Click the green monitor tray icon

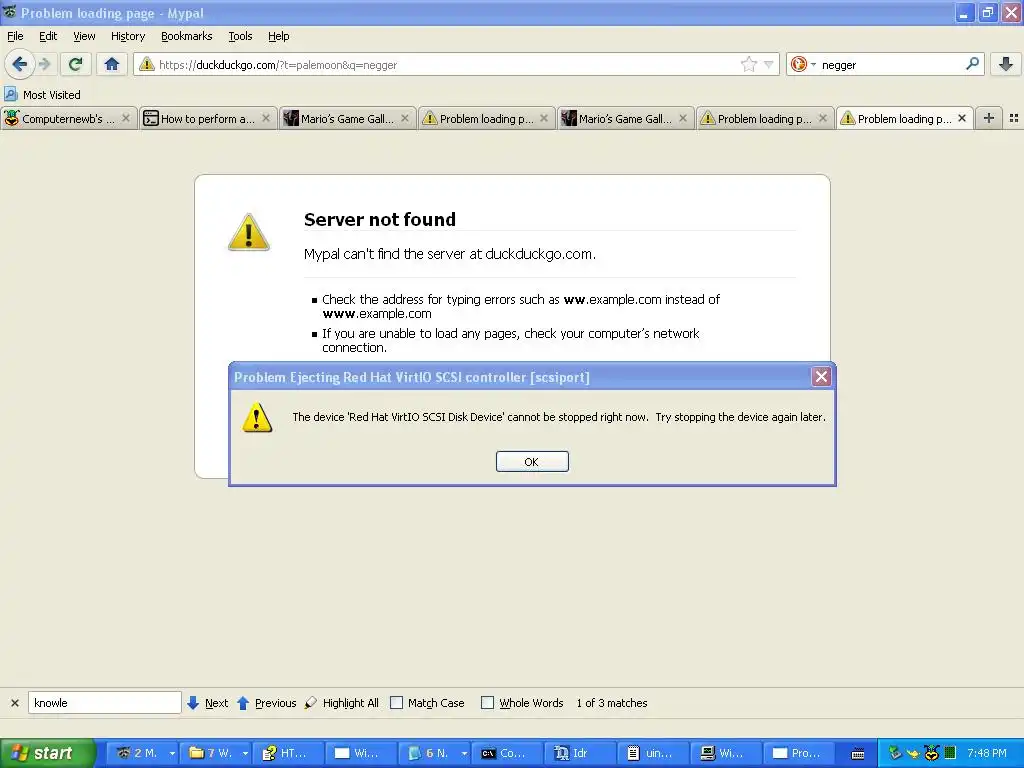[950, 753]
